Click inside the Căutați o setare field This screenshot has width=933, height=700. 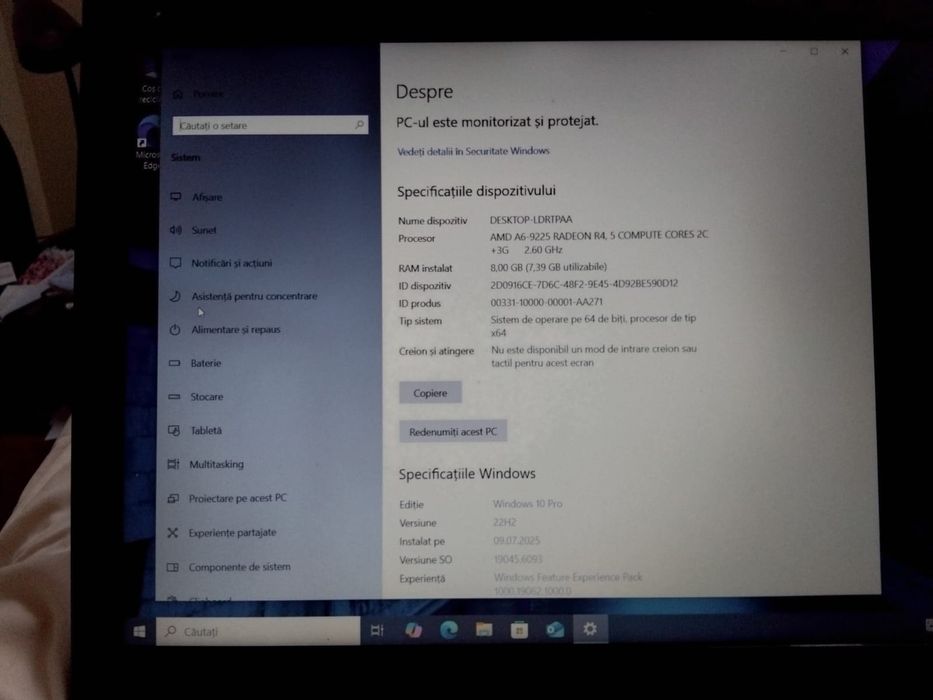pos(270,125)
